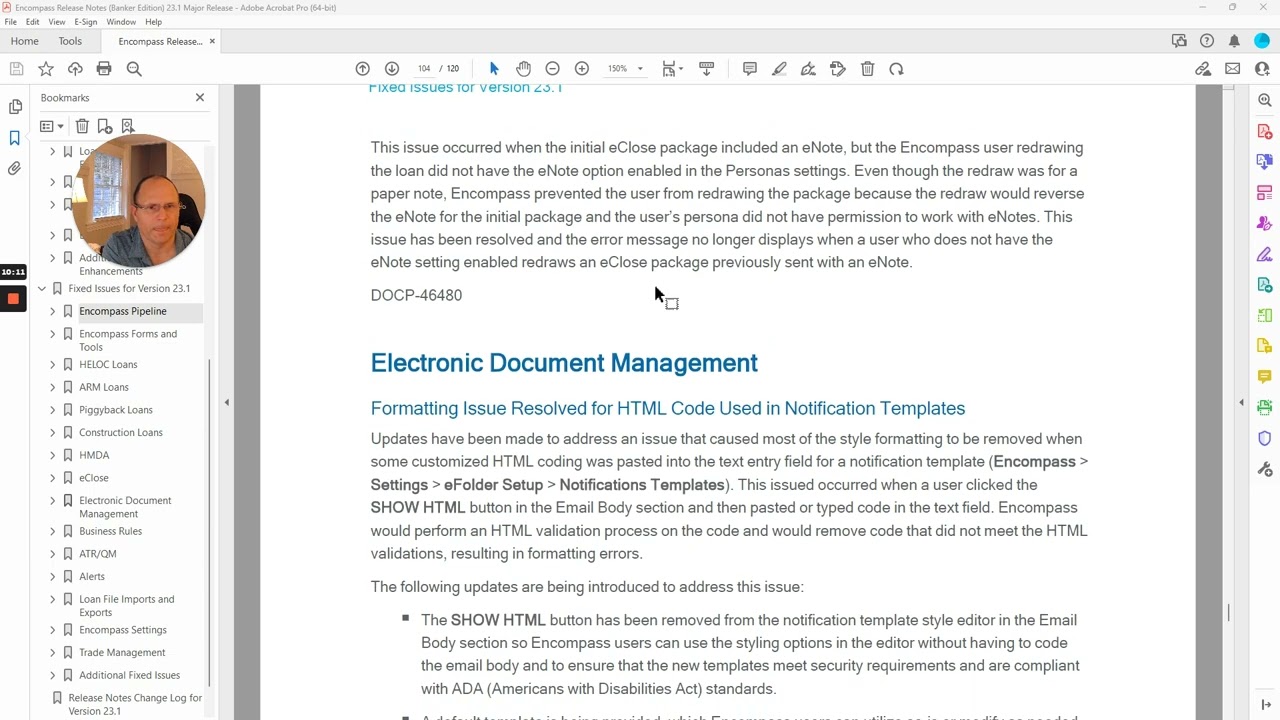Viewport: 1280px width, 720px height.
Task: Open the fit page options dropdown
Action: (672, 69)
